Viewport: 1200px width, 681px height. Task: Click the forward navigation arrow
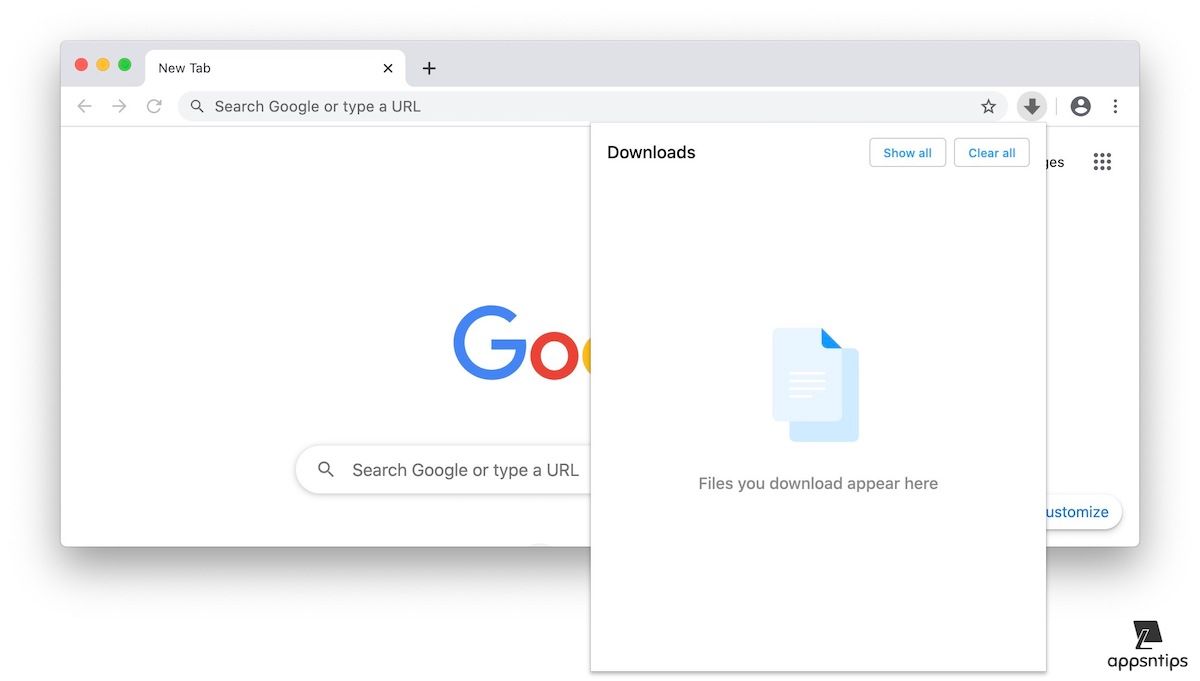(119, 106)
